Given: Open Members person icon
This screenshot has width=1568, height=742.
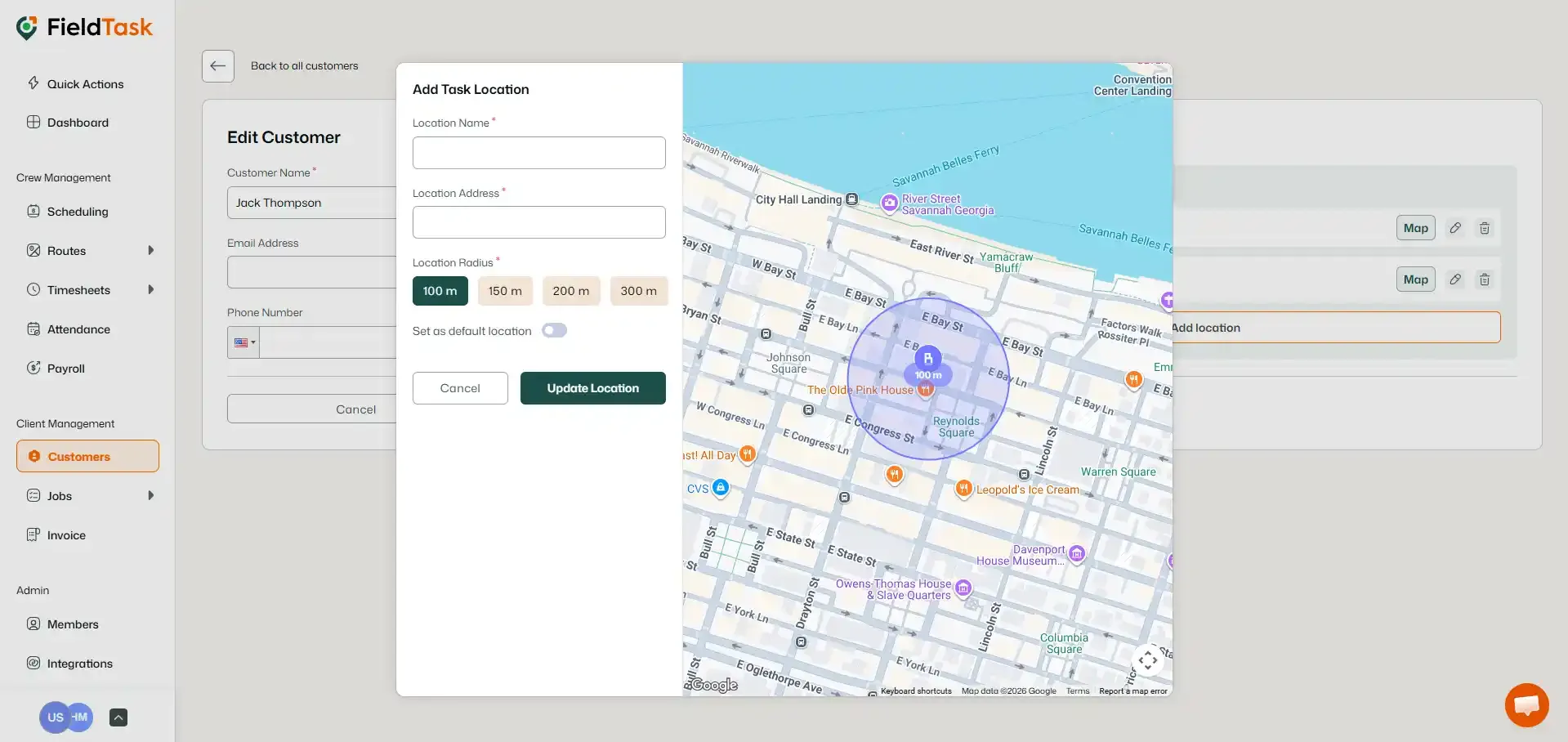Looking at the screenshot, I should (34, 624).
